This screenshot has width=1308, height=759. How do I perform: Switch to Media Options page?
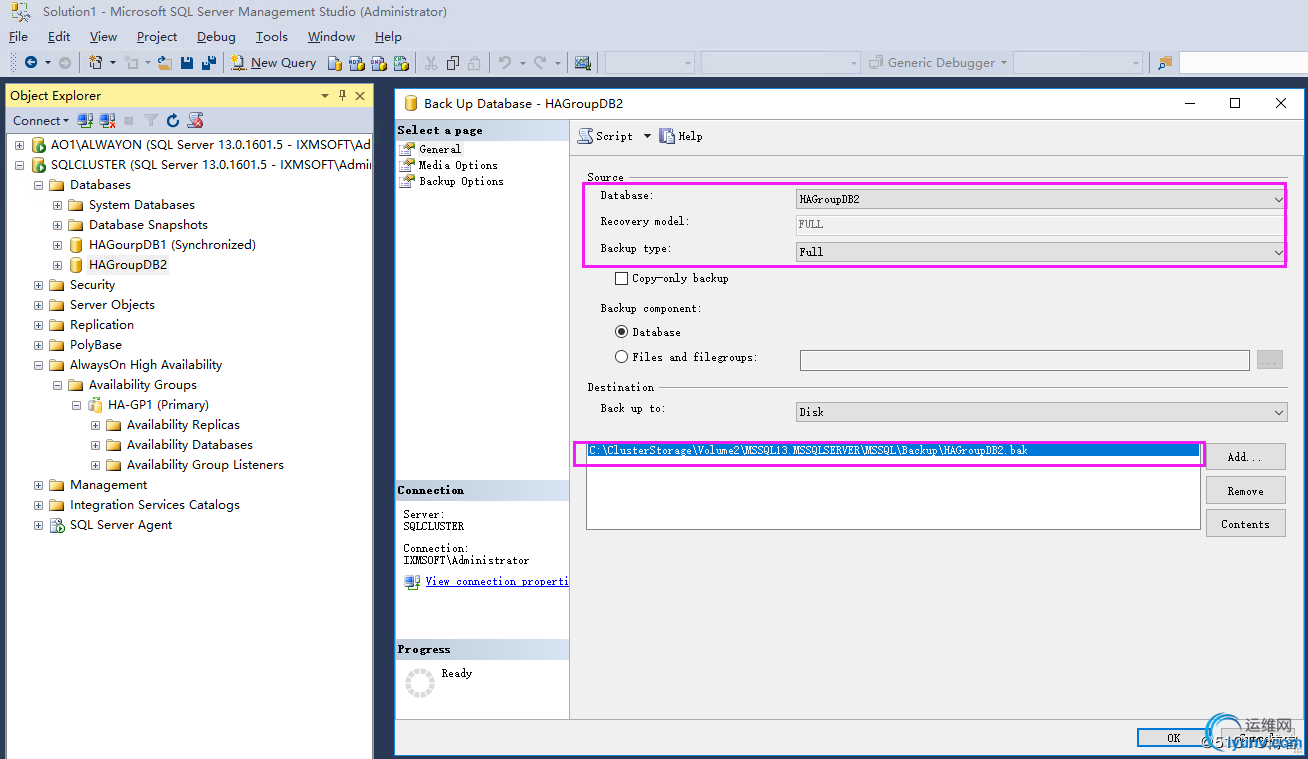tap(457, 165)
